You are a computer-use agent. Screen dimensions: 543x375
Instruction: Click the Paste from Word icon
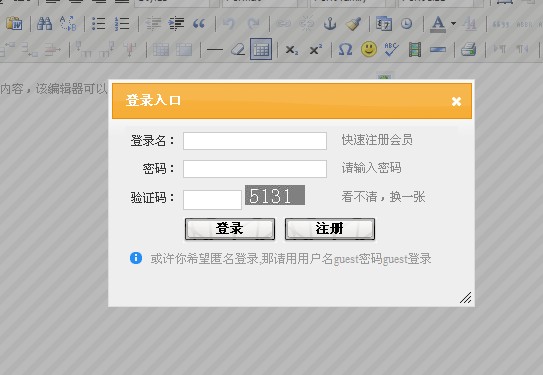[x=14, y=24]
